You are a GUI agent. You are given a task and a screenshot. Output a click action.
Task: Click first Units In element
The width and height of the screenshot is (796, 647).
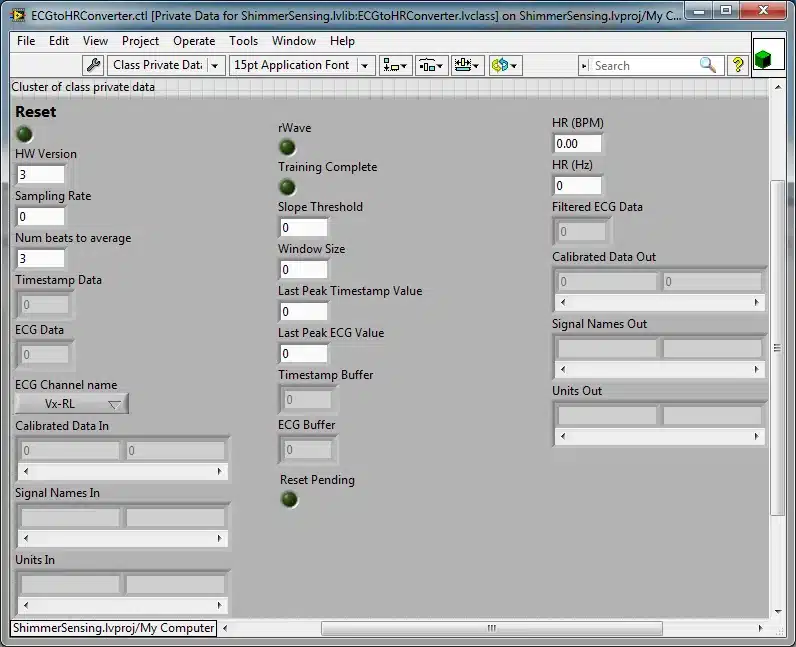tap(70, 585)
